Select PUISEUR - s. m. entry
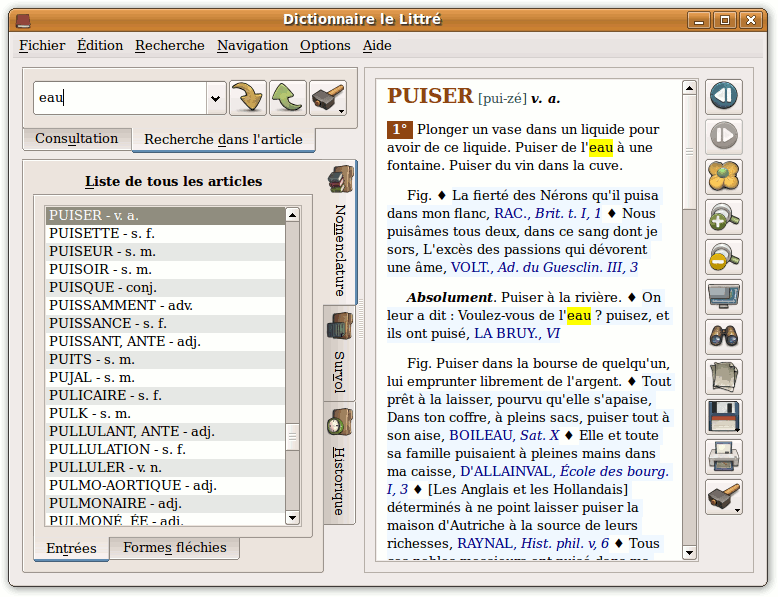The height and width of the screenshot is (597, 778). 165,252
